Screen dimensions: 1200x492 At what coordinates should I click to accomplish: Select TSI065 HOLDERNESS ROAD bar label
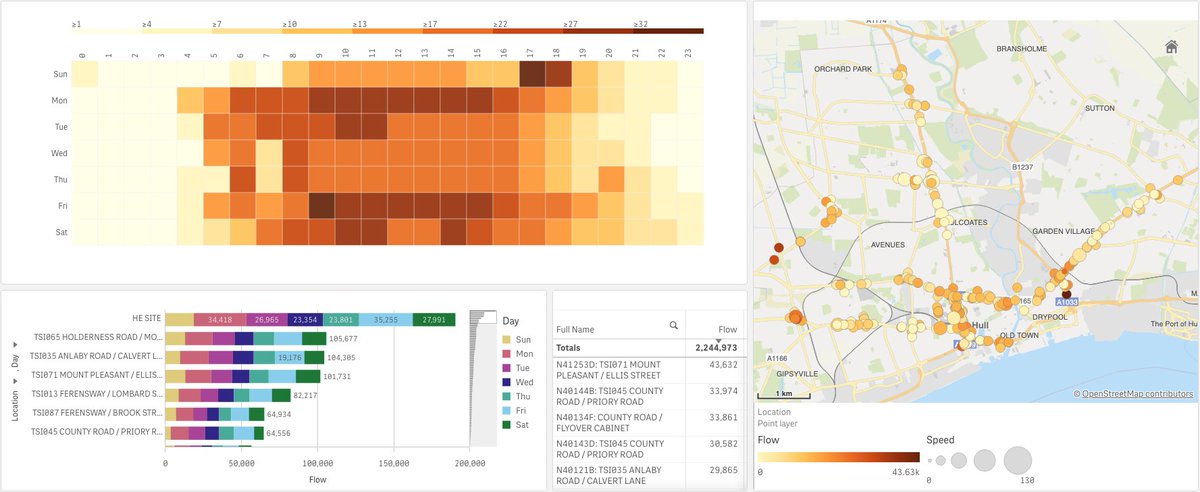pos(97,338)
